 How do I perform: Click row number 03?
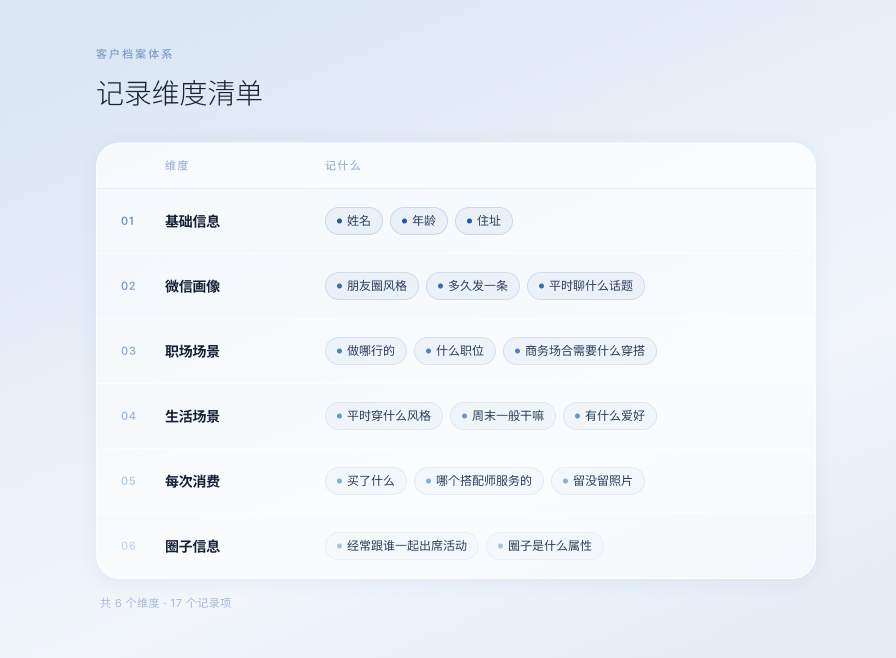click(x=128, y=351)
